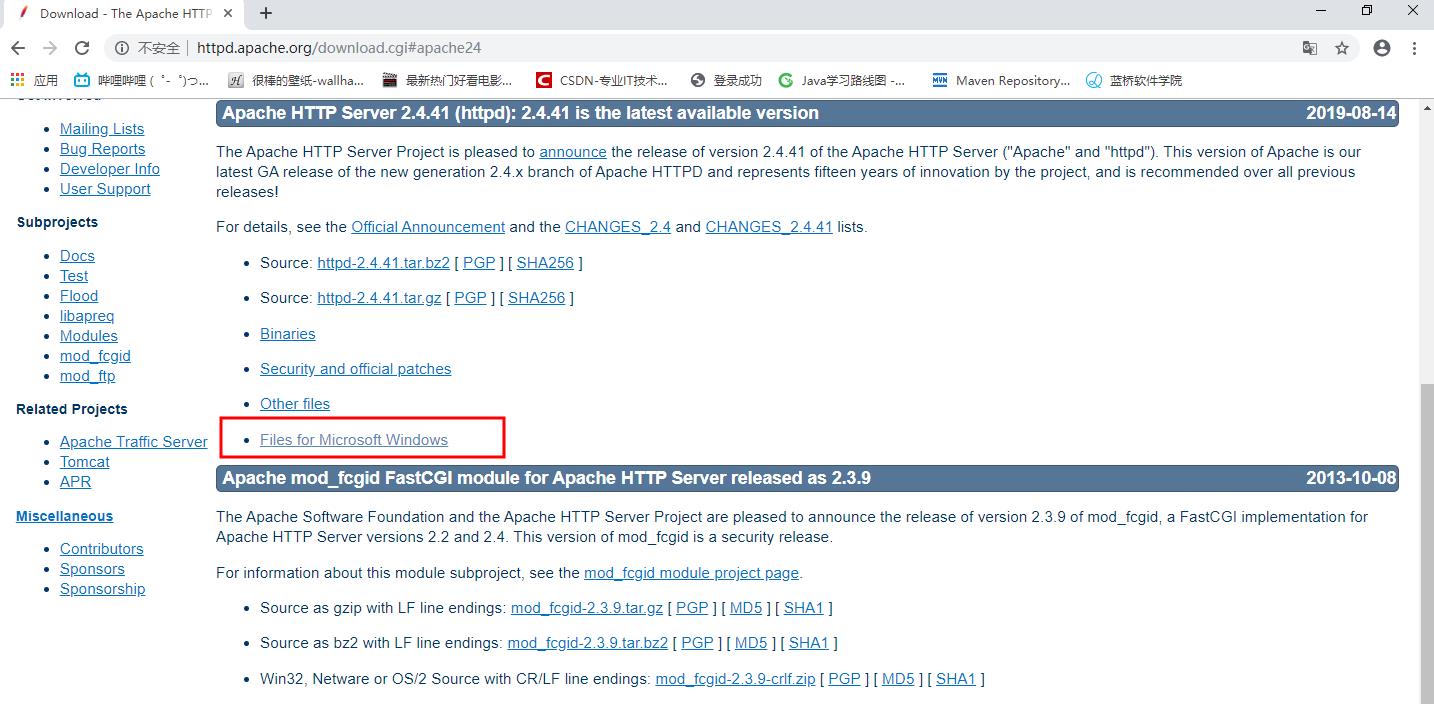Open mod_fcgid sidebar link
The width and height of the screenshot is (1434, 704).
(x=95, y=356)
